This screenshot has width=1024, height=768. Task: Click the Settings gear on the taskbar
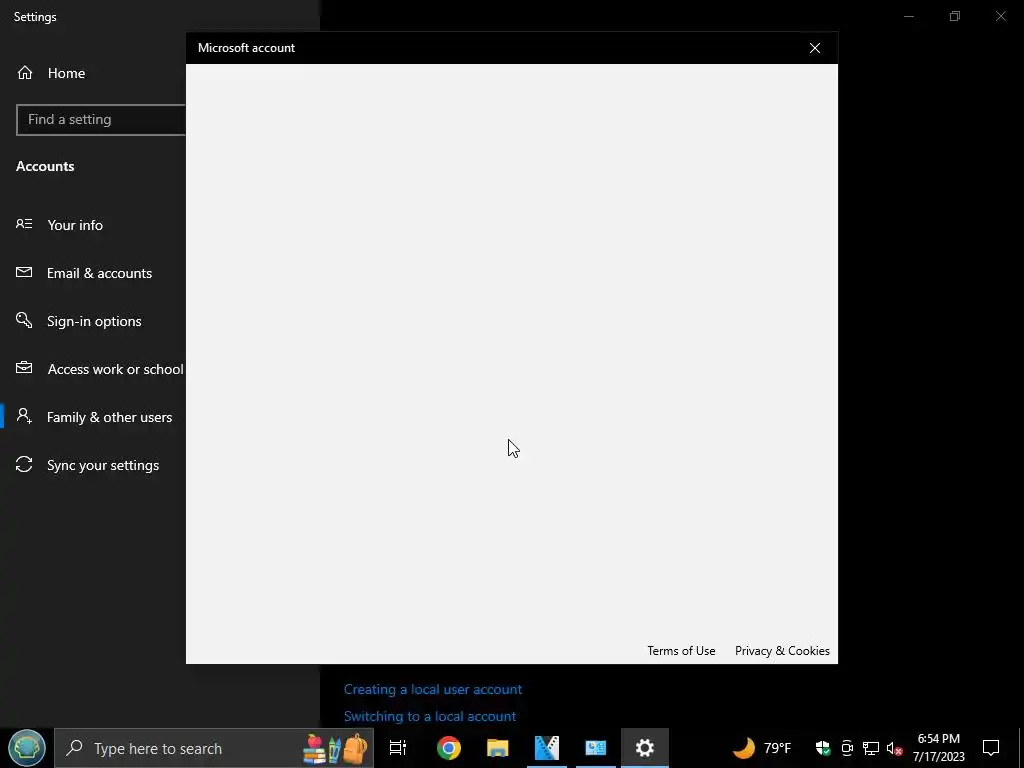[645, 748]
